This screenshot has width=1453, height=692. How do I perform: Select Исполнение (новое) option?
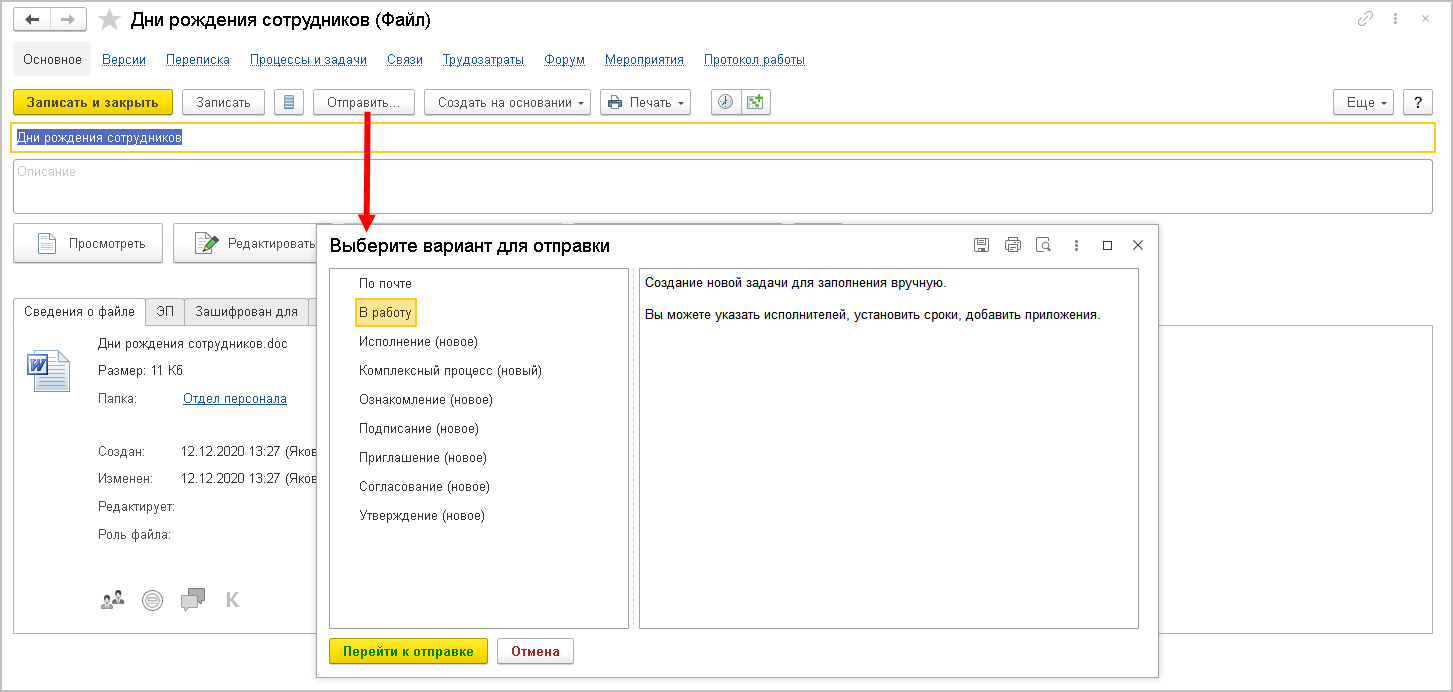pos(418,342)
